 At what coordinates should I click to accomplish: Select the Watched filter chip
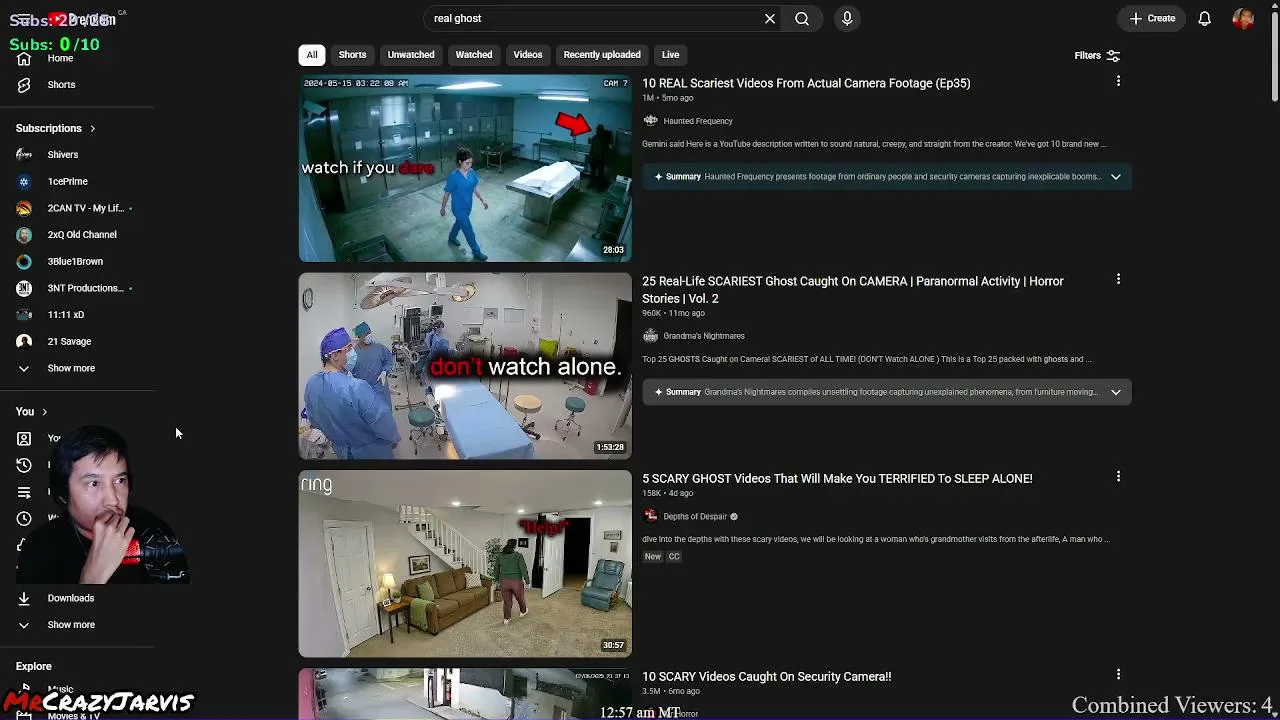click(474, 55)
